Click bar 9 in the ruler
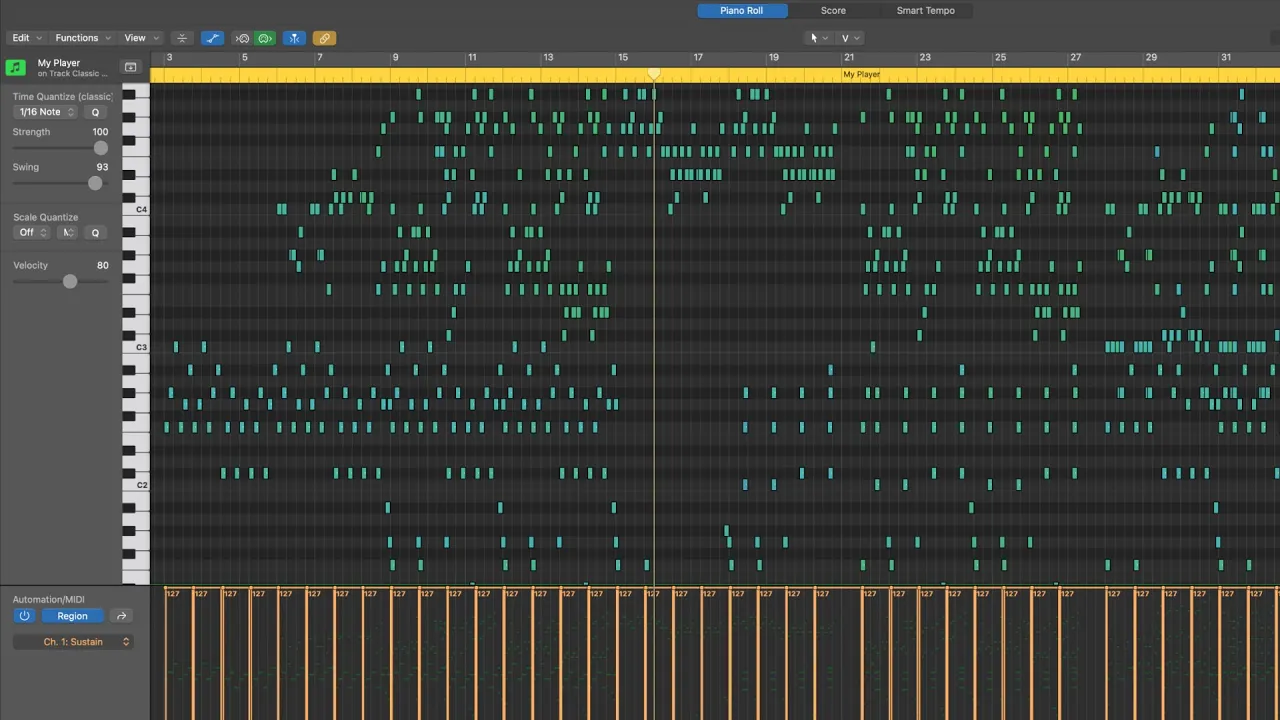The image size is (1280, 720). pos(396,57)
